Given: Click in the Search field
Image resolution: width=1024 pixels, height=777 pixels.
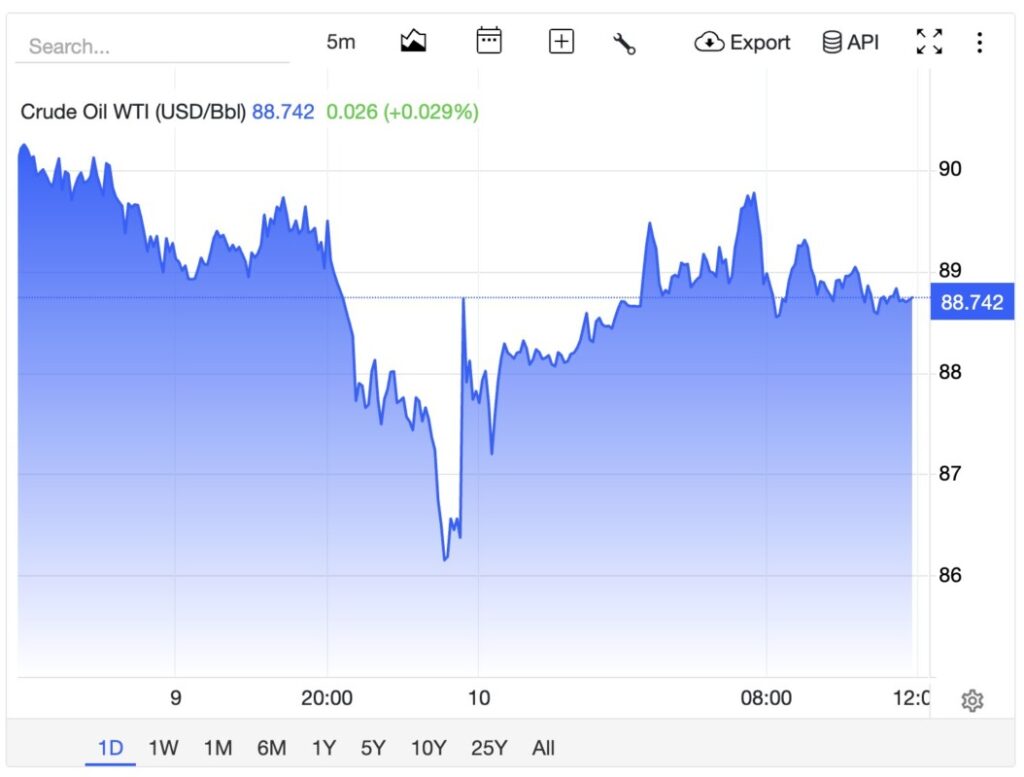Looking at the screenshot, I should (152, 46).
